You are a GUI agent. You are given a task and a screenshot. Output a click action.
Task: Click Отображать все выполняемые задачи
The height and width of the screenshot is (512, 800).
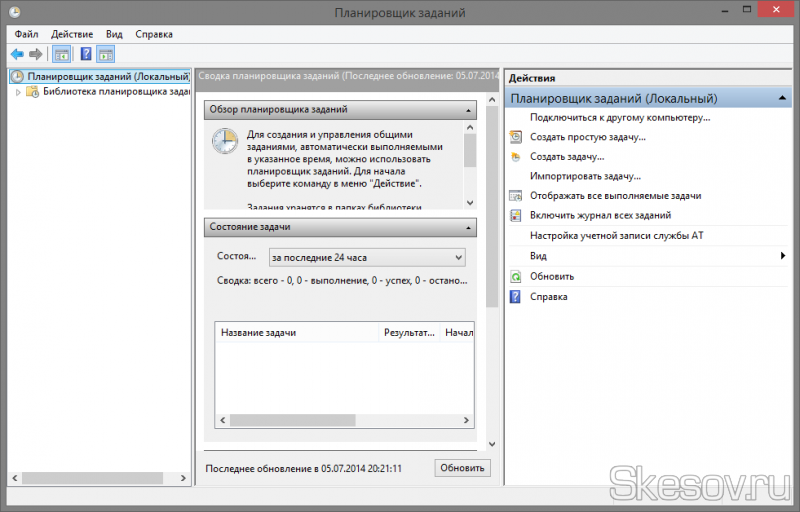click(x=615, y=196)
